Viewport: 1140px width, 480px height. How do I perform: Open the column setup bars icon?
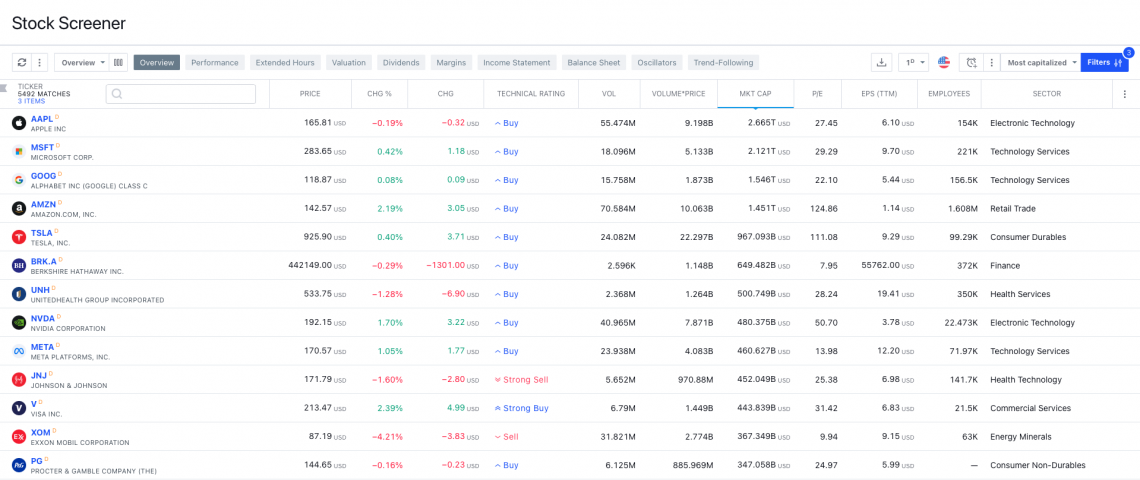point(118,62)
